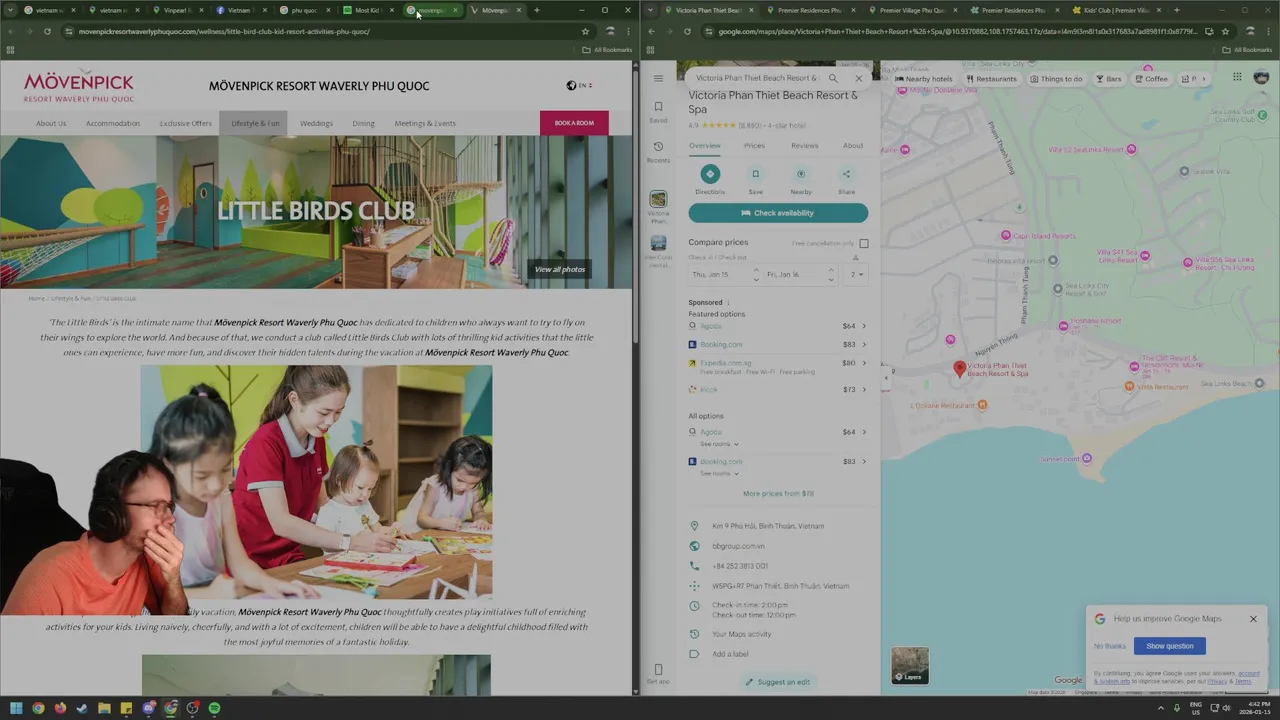Open the Sponsored info dots icon

[728, 302]
